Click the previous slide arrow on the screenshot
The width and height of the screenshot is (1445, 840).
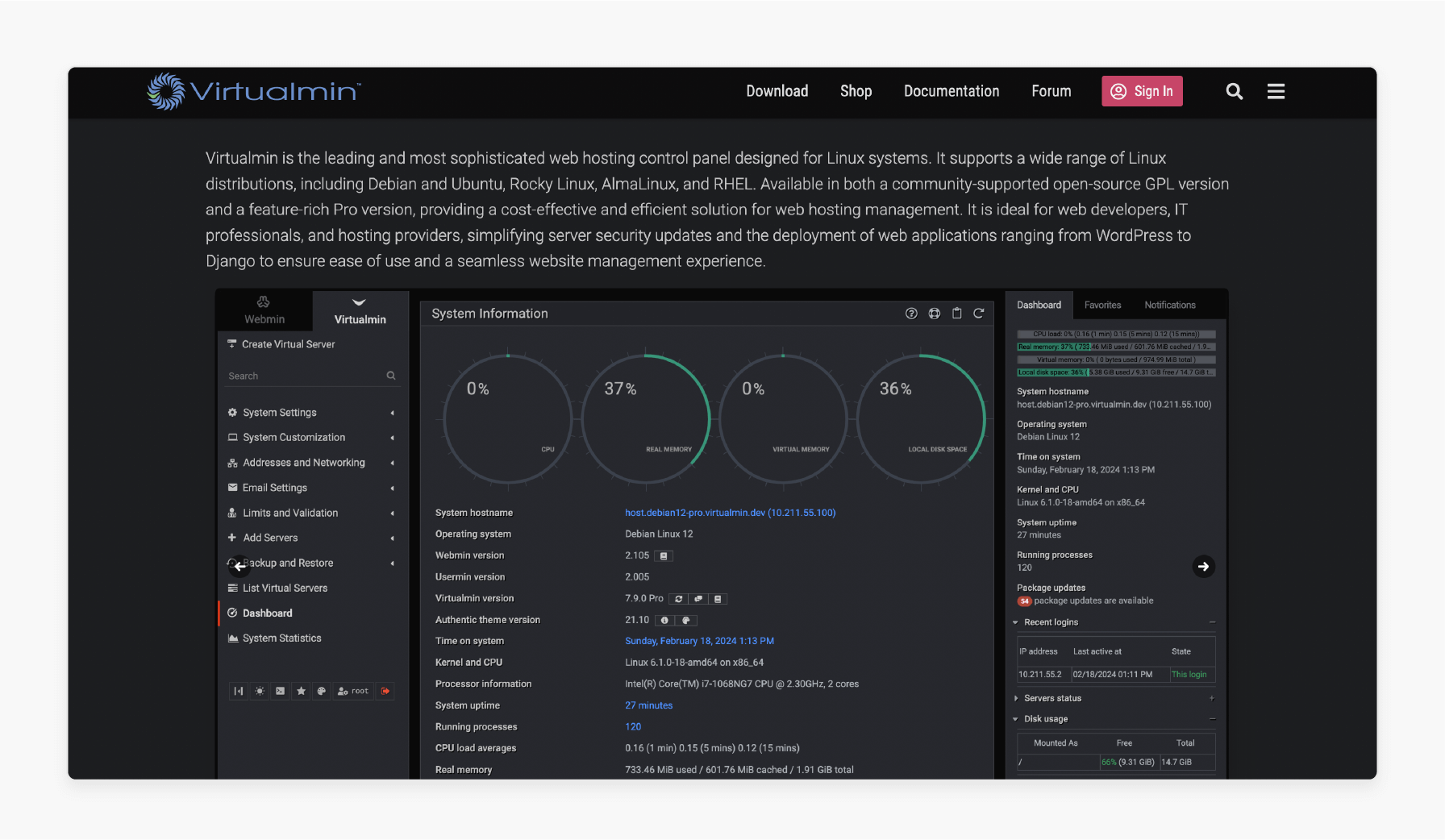coord(239,566)
